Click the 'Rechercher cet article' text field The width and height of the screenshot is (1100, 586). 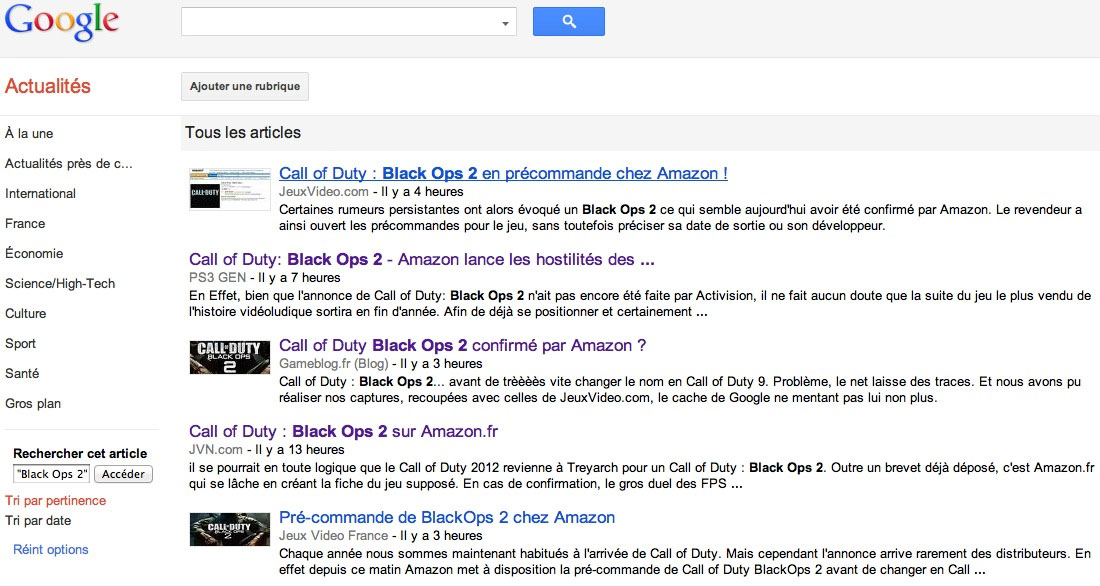click(52, 474)
